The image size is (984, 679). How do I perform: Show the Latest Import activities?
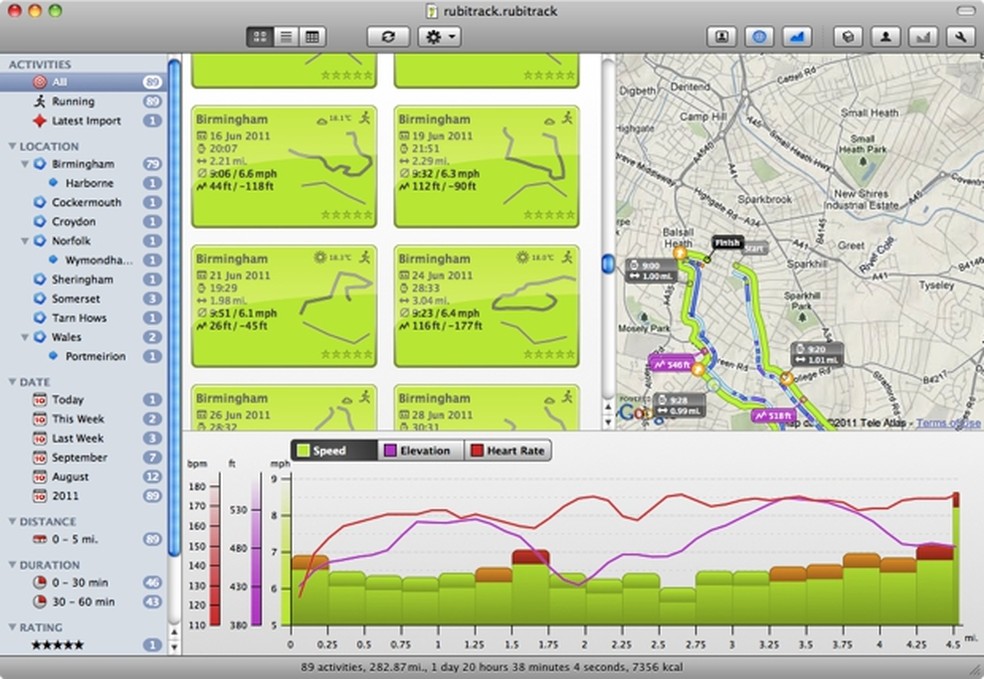86,121
